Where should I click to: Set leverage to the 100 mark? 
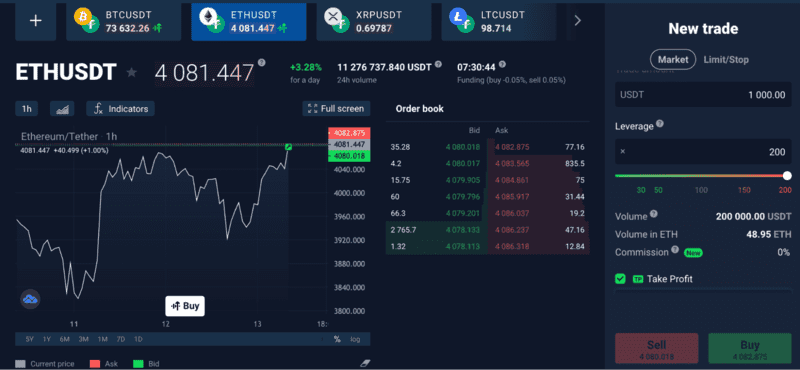(702, 190)
